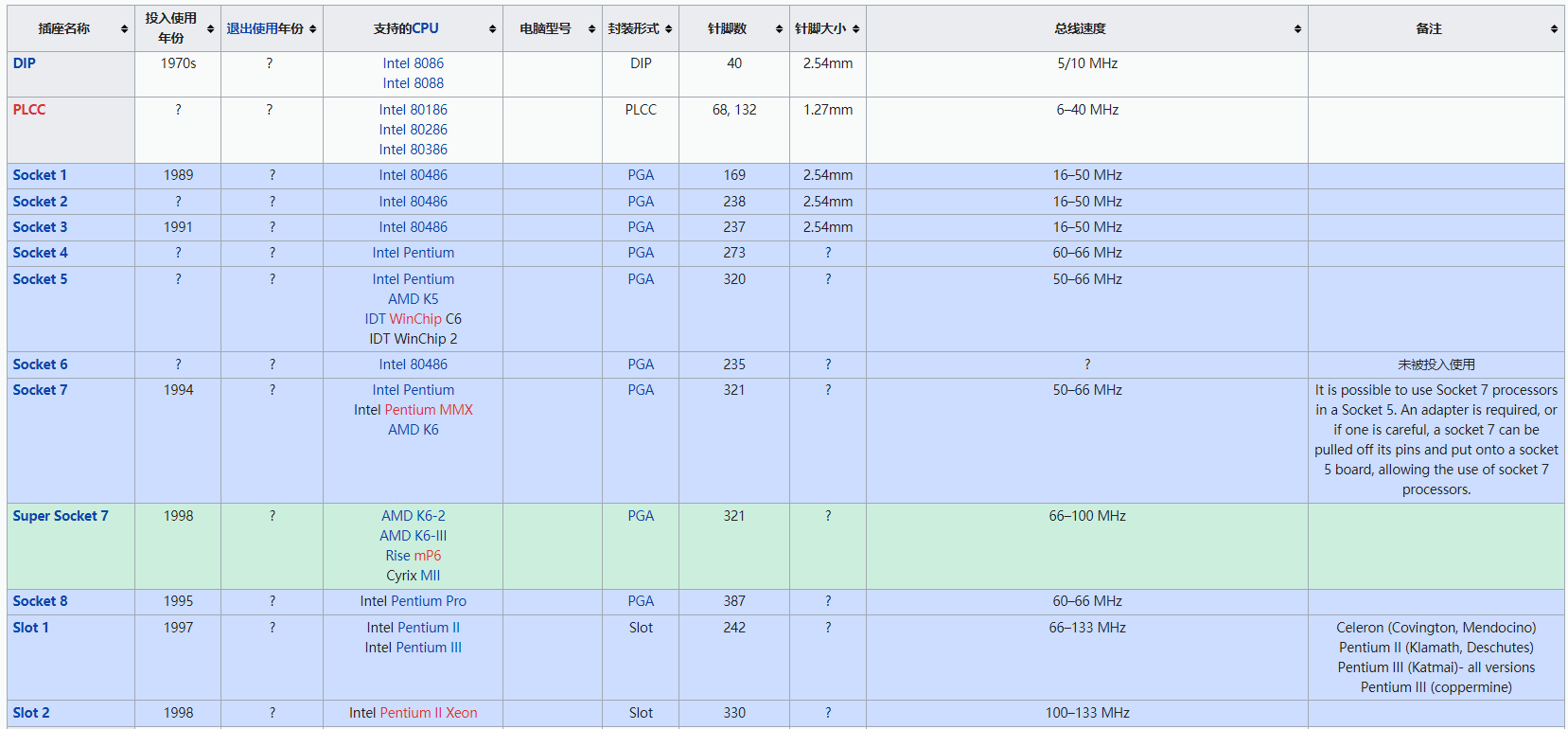
Task: Open PGA link in Socket 7 row
Action: pyautogui.click(x=641, y=390)
